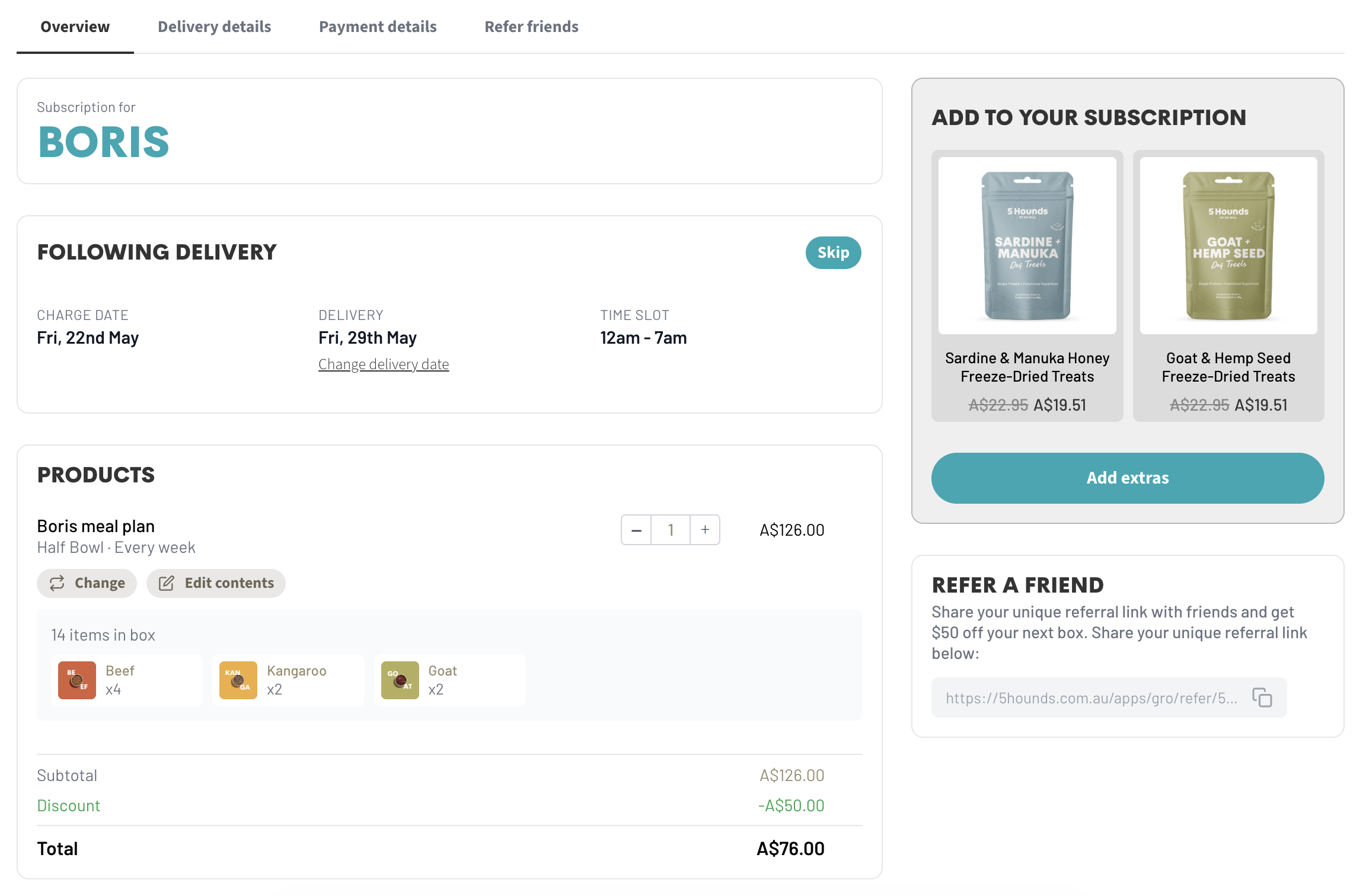Change the Boris meal plan
The image size is (1366, 896).
click(87, 583)
